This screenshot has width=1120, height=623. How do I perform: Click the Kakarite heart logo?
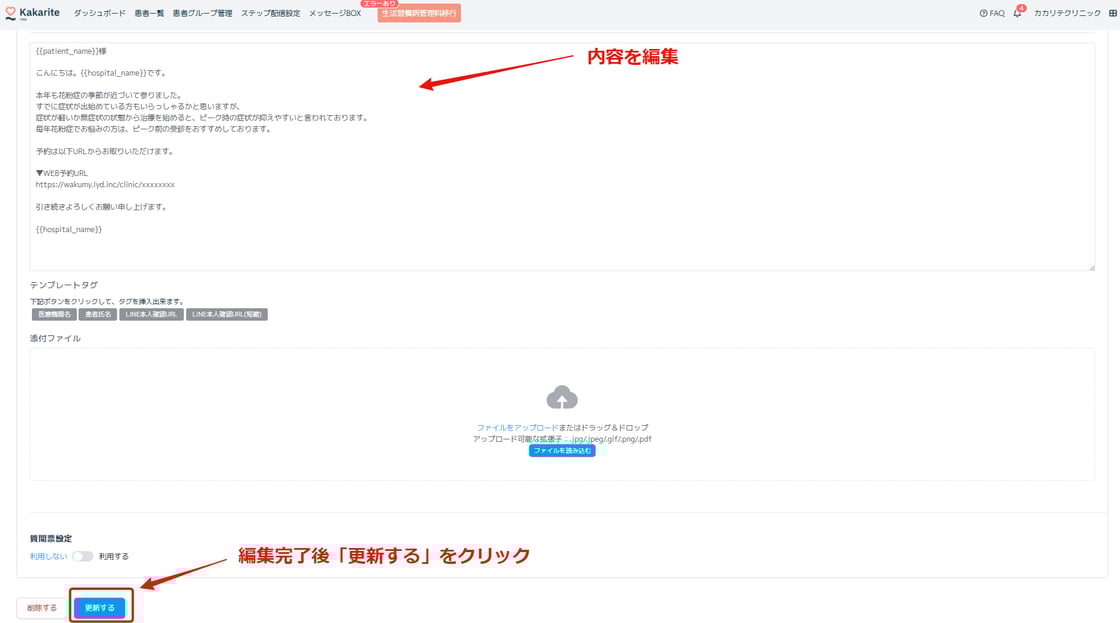pos(11,14)
